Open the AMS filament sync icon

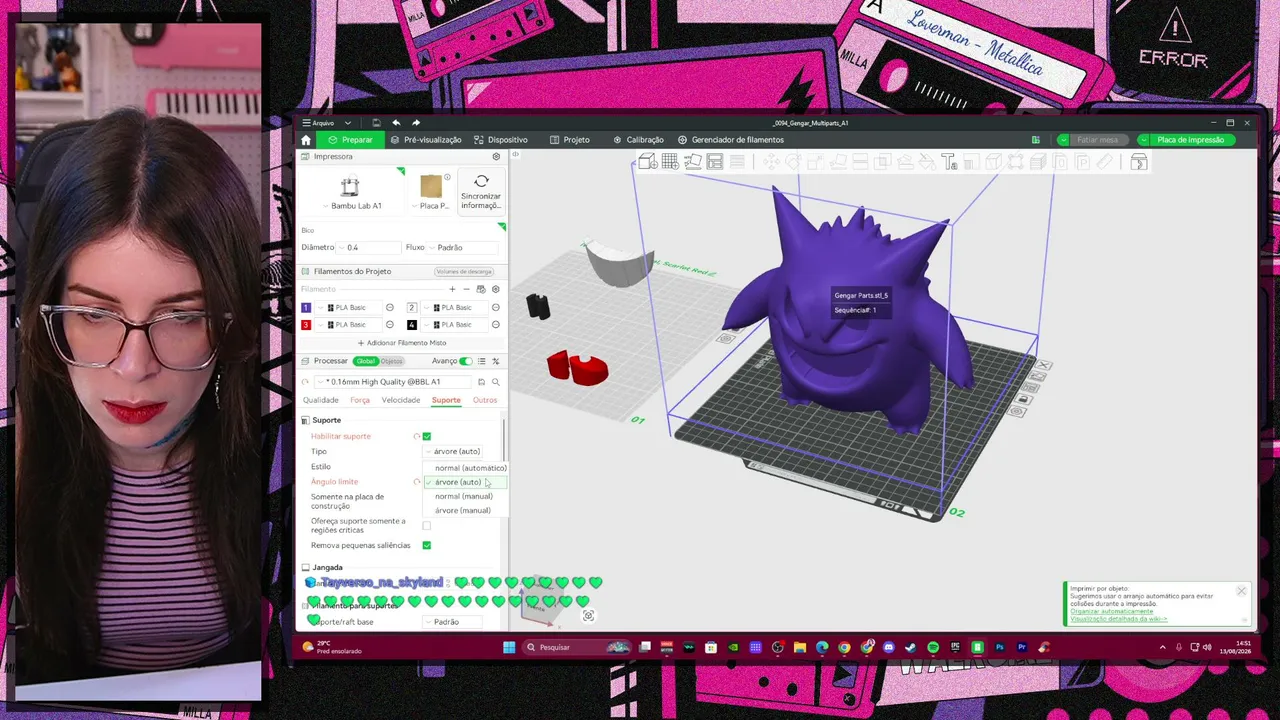[x=481, y=289]
